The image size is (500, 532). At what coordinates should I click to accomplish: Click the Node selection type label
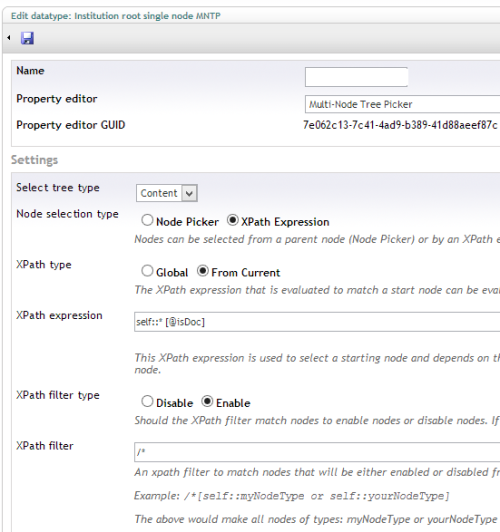pyautogui.click(x=68, y=214)
